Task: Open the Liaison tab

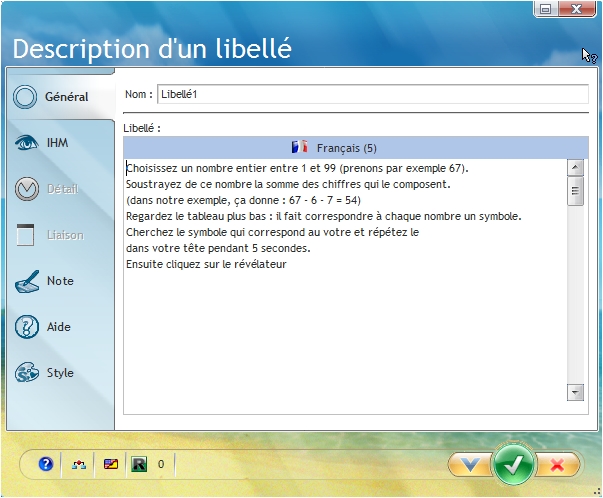Action: pos(60,235)
